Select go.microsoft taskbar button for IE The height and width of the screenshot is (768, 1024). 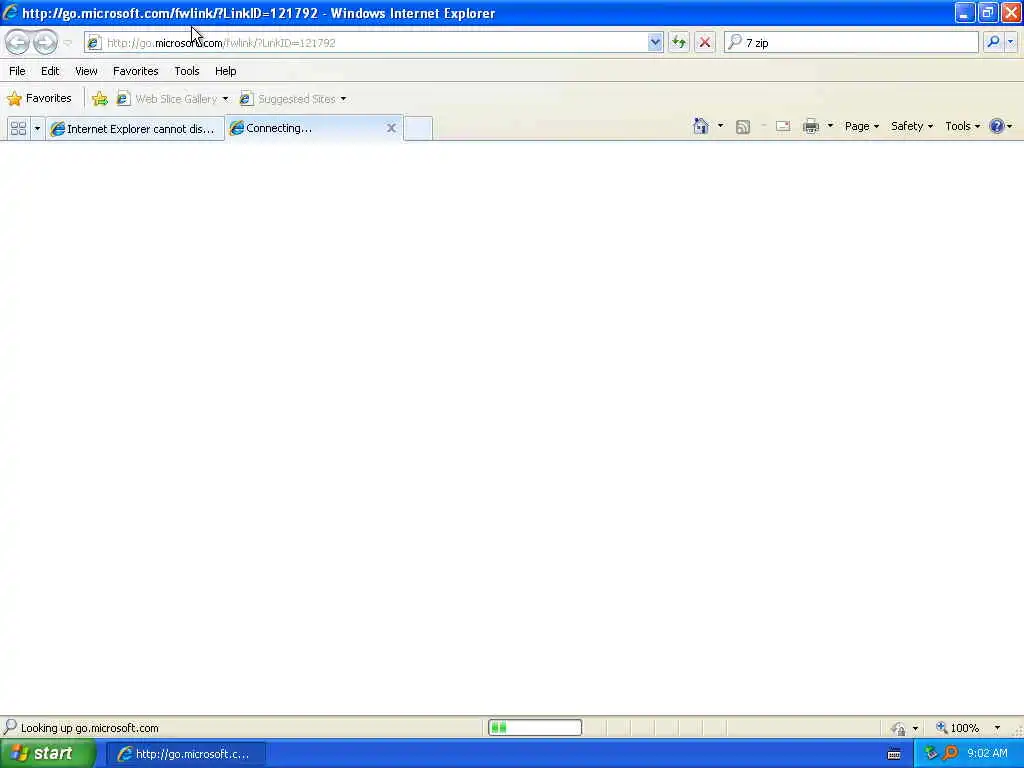point(186,754)
